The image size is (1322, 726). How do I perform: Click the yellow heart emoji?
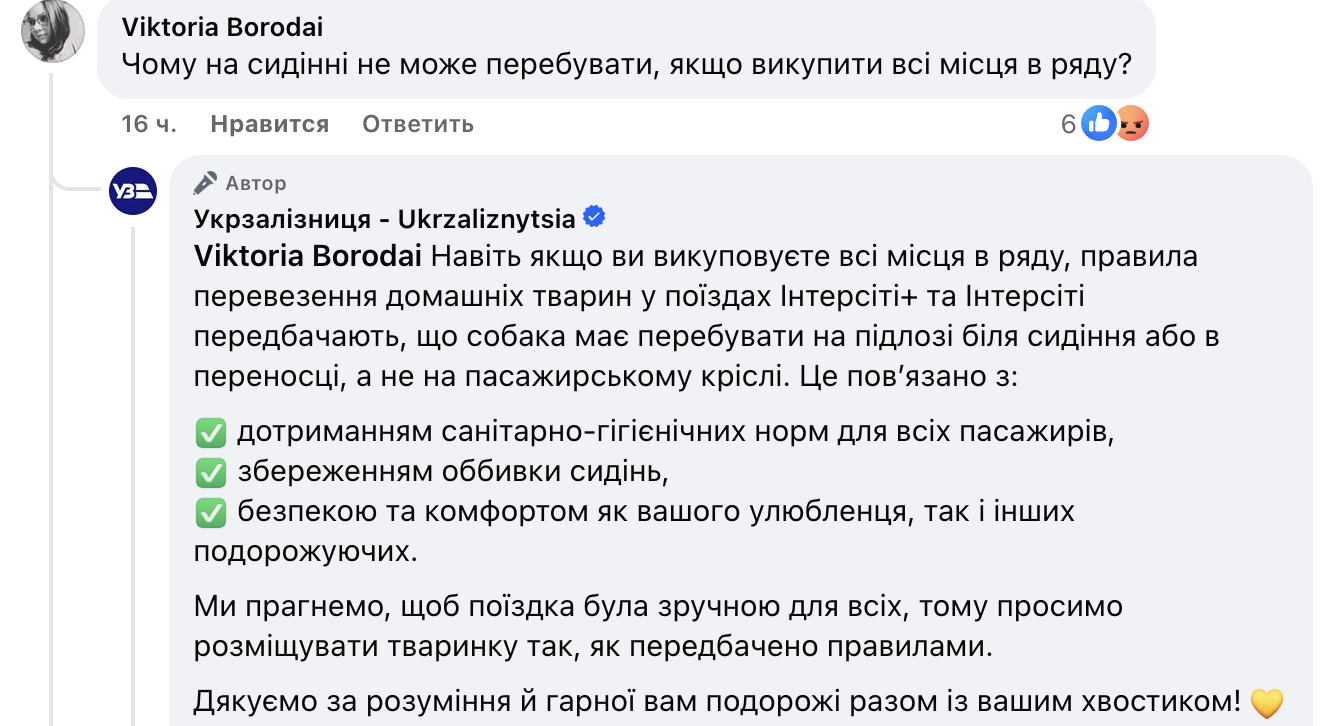click(1266, 703)
